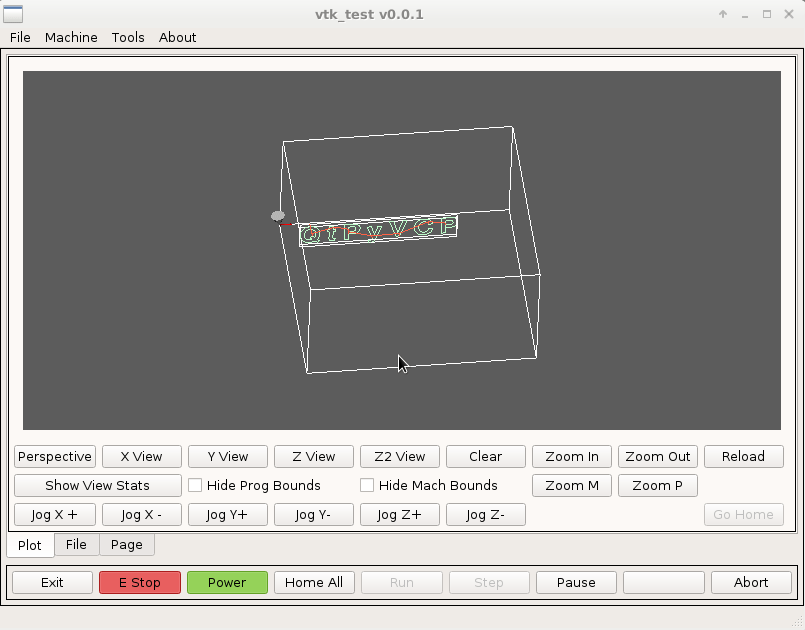Select X View
Viewport: 805px width, 630px height.
point(142,456)
